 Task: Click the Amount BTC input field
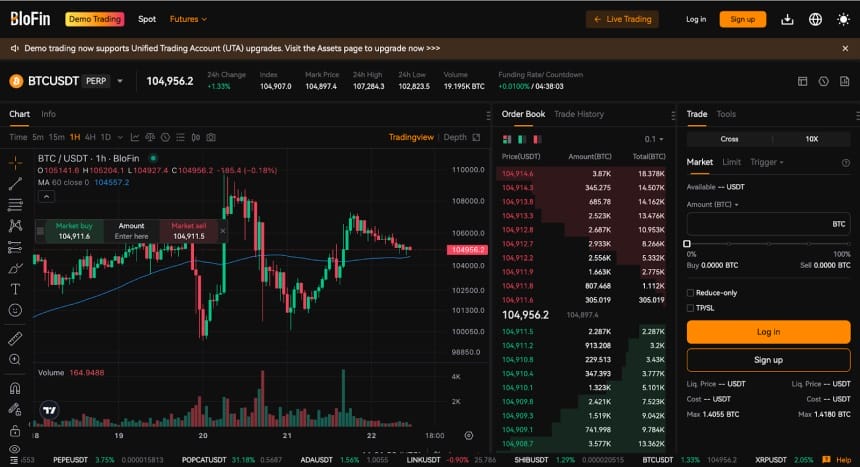pyautogui.click(x=768, y=224)
